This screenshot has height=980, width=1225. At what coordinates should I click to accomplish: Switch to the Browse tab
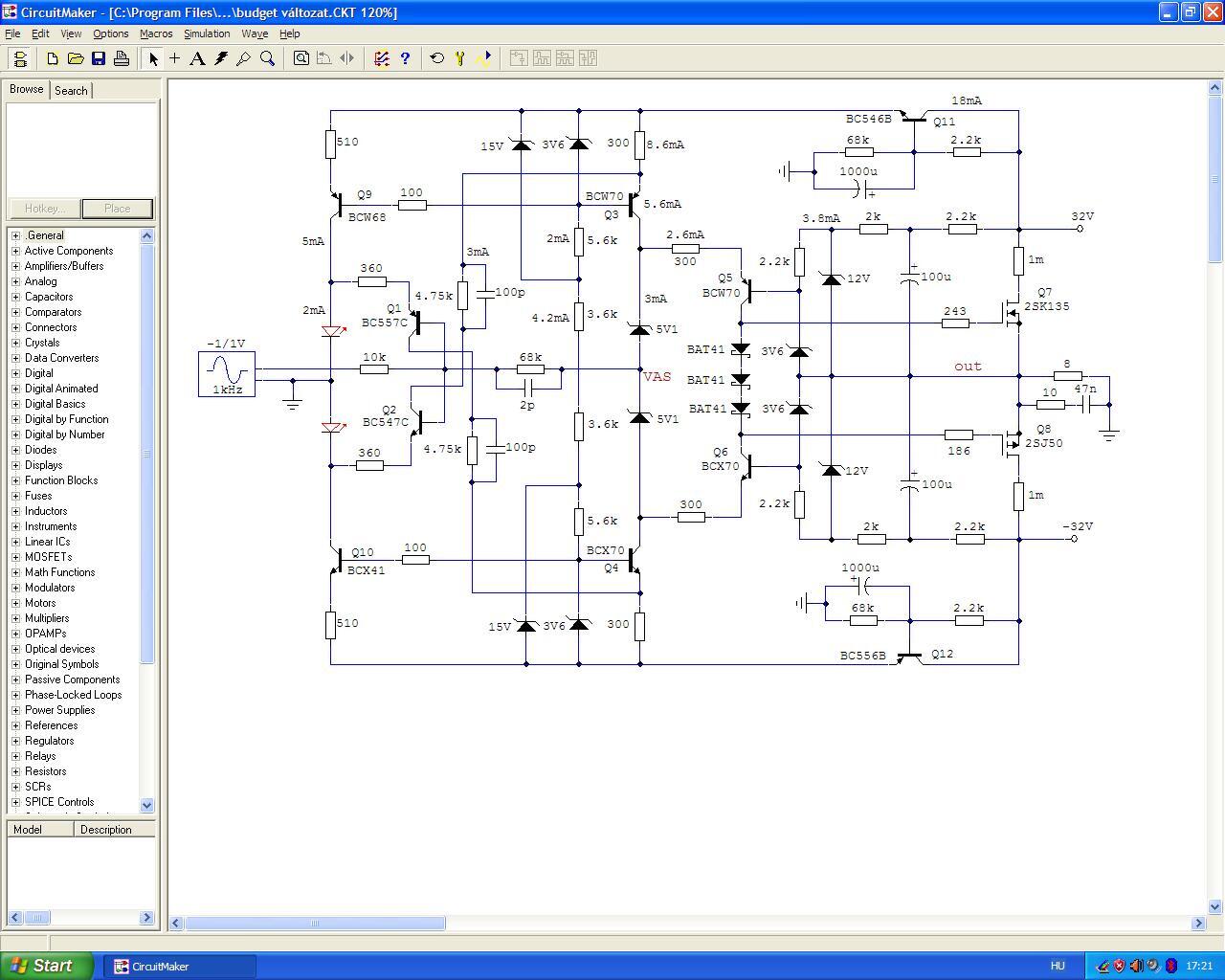[26, 89]
